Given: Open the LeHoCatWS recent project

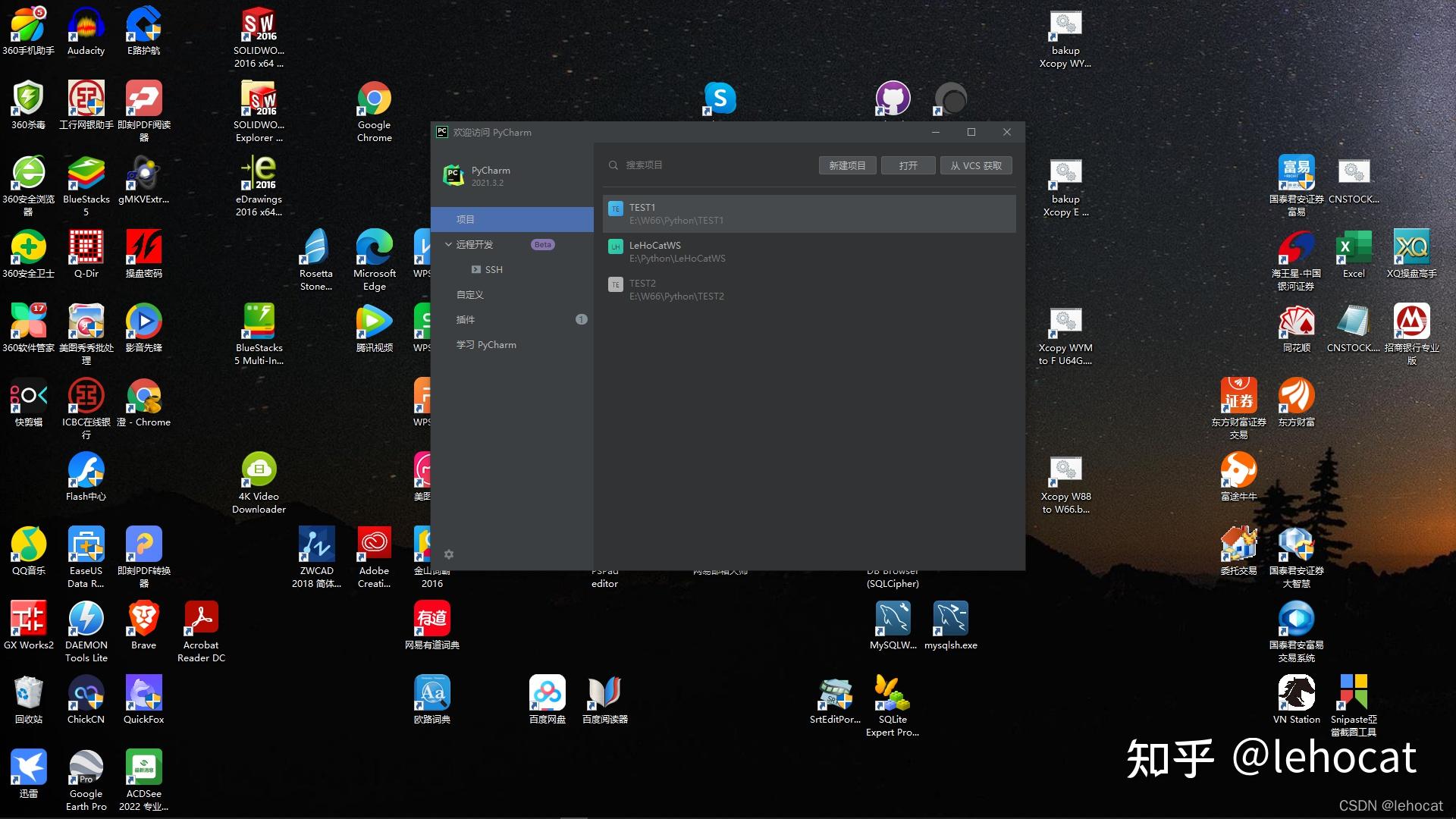Looking at the screenshot, I should click(x=808, y=252).
